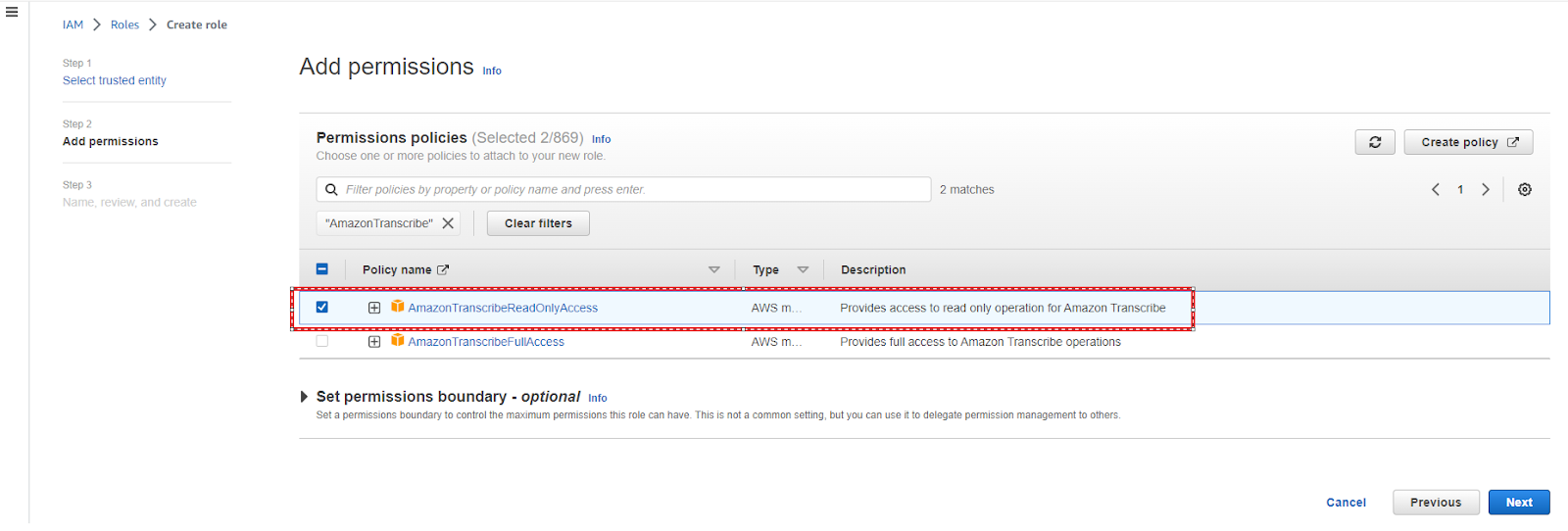Viewport: 1568px width, 531px height.
Task: Go to Roles in breadcrumb
Action: point(124,24)
